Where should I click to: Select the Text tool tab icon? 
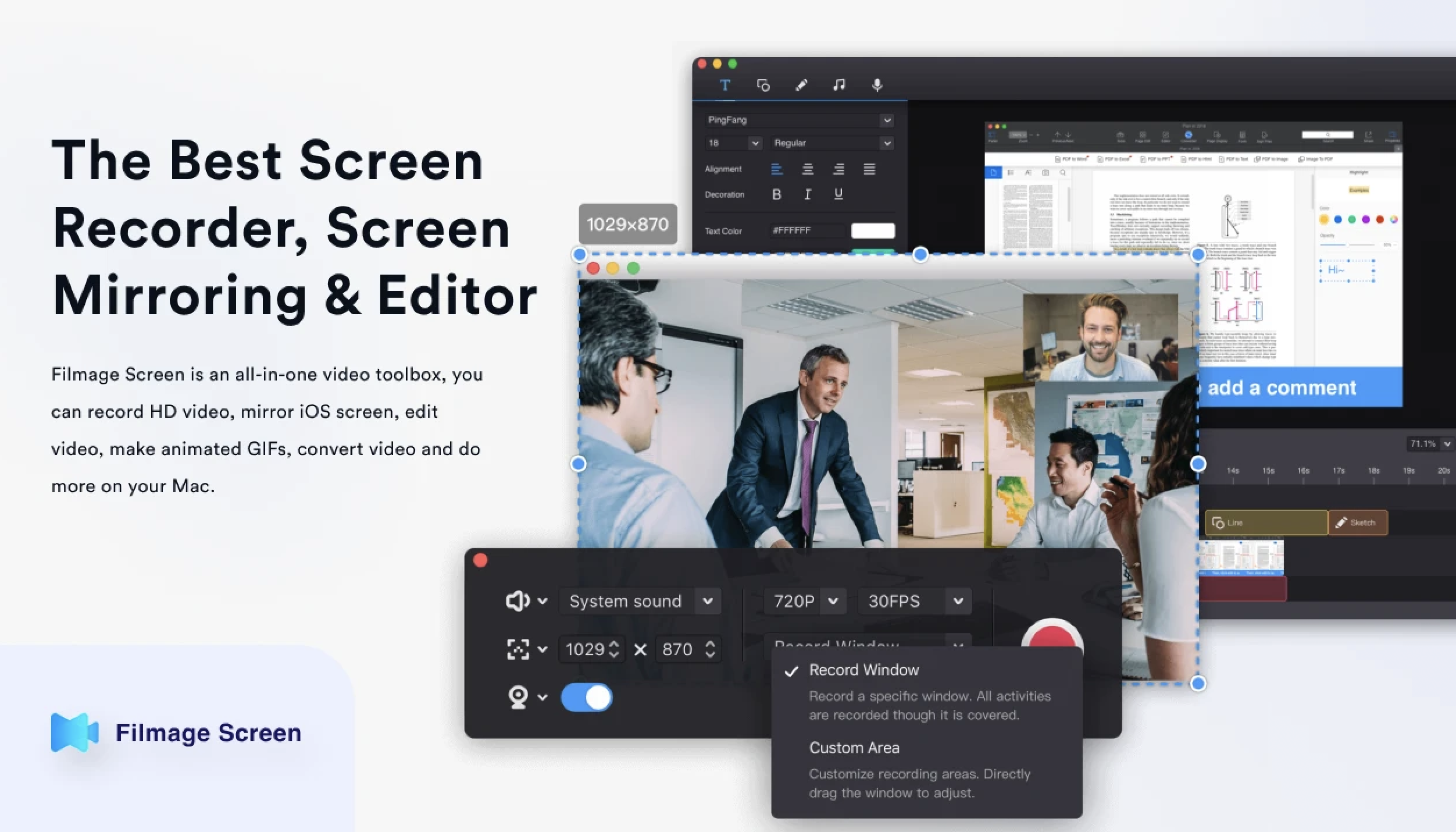coord(725,86)
